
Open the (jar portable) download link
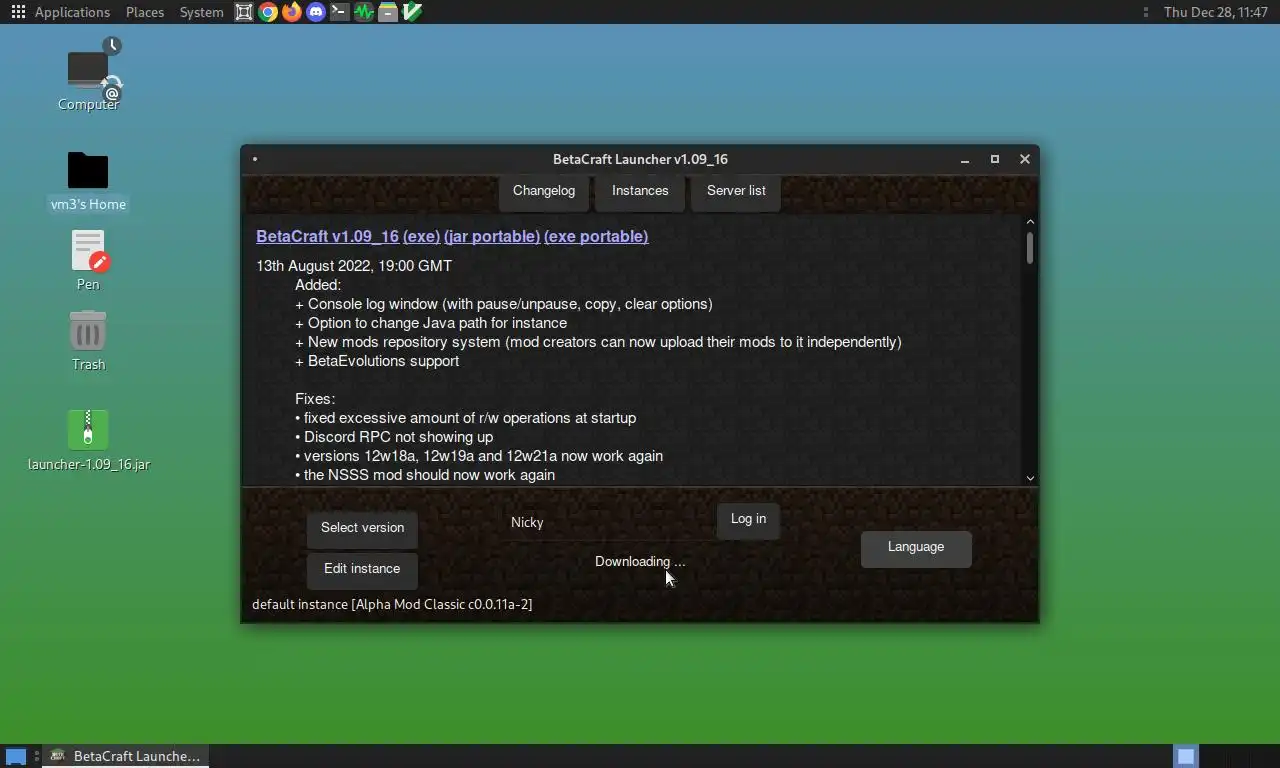click(492, 237)
